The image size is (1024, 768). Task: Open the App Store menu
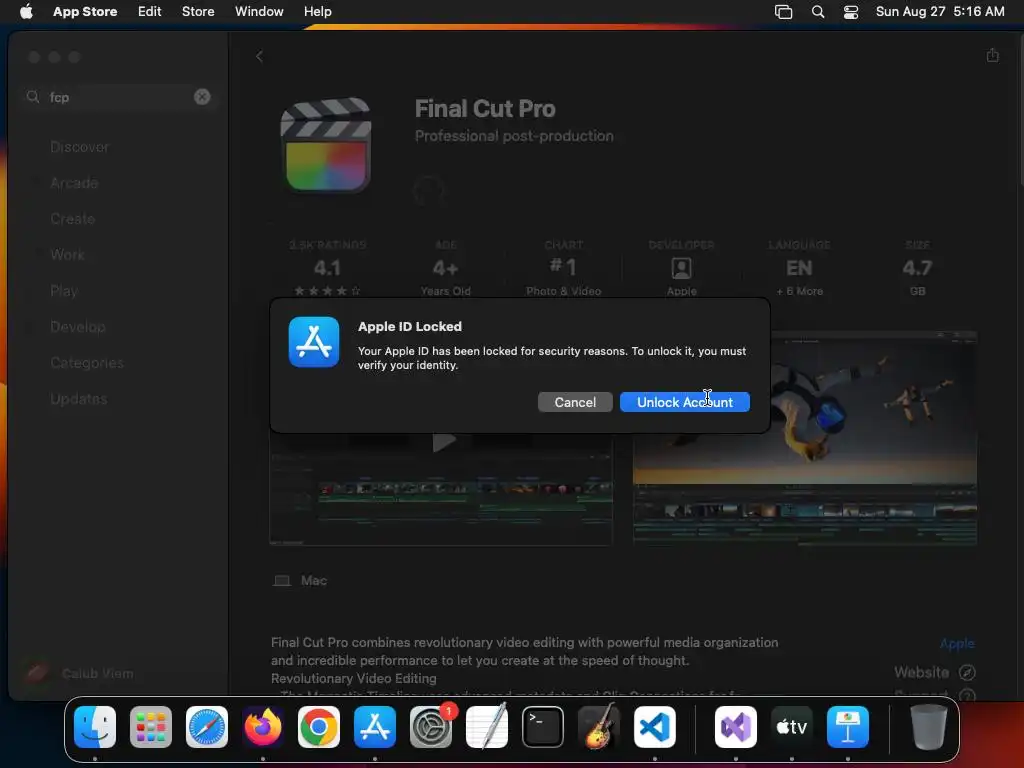point(85,11)
